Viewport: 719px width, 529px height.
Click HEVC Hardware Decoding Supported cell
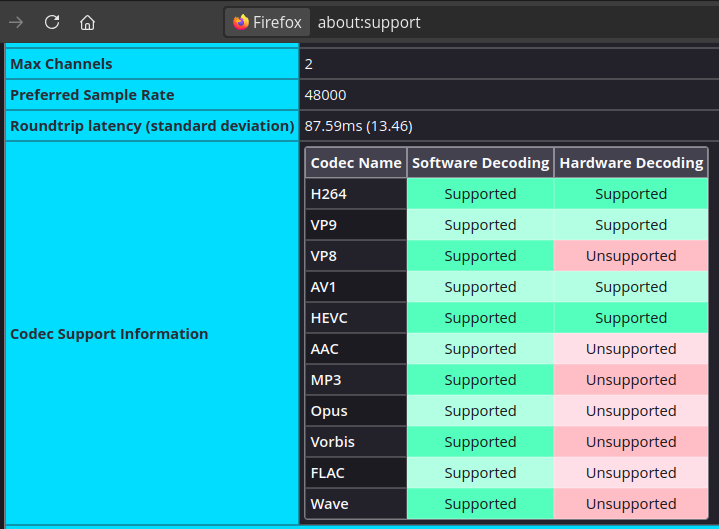(x=631, y=318)
